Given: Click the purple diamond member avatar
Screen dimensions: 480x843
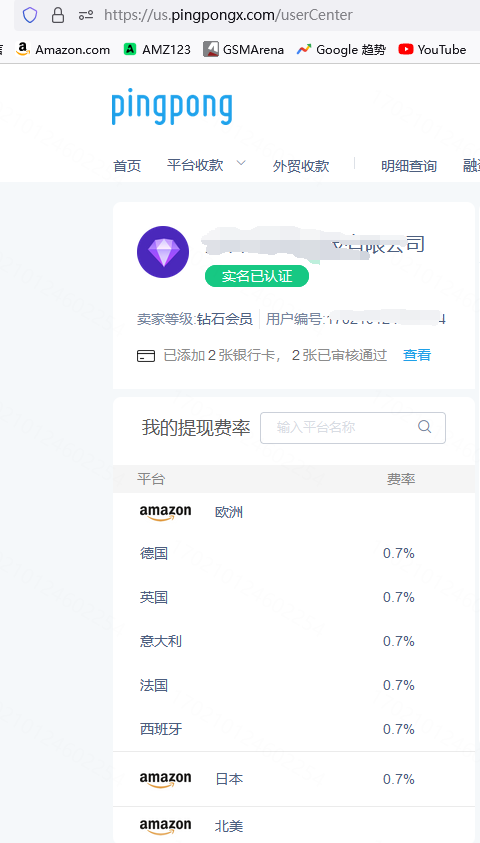Looking at the screenshot, I should tap(163, 252).
